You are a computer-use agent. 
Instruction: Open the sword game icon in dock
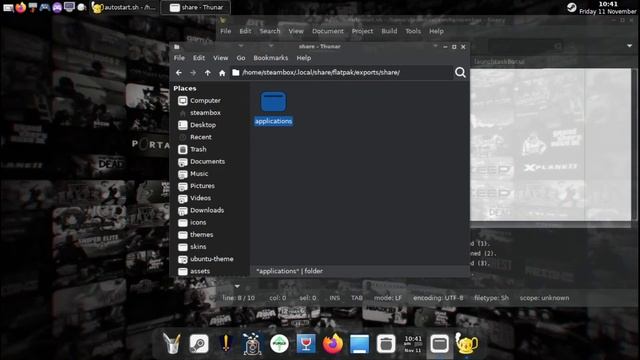pyautogui.click(x=225, y=344)
